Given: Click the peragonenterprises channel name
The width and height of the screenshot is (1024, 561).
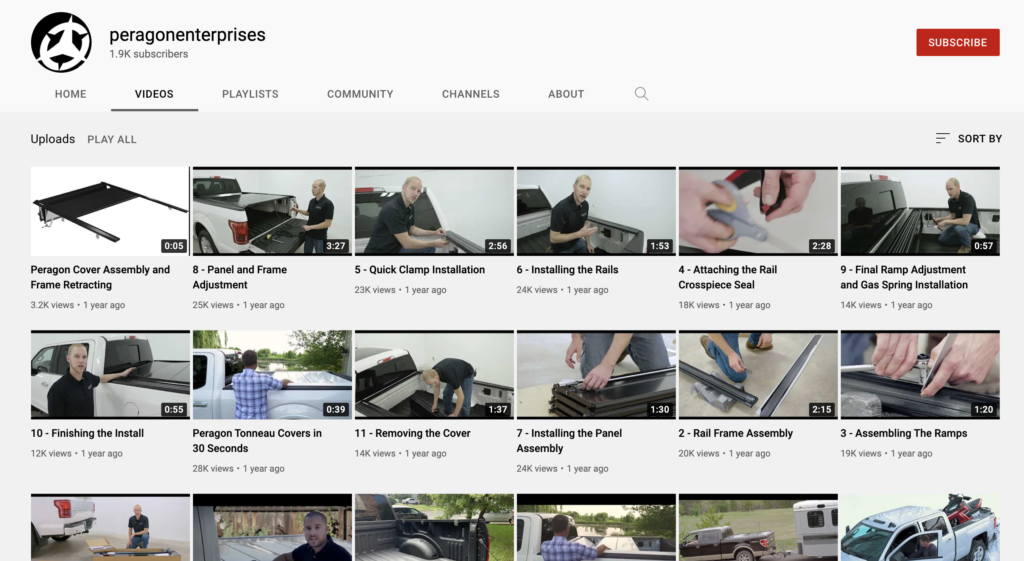Looking at the screenshot, I should point(187,35).
